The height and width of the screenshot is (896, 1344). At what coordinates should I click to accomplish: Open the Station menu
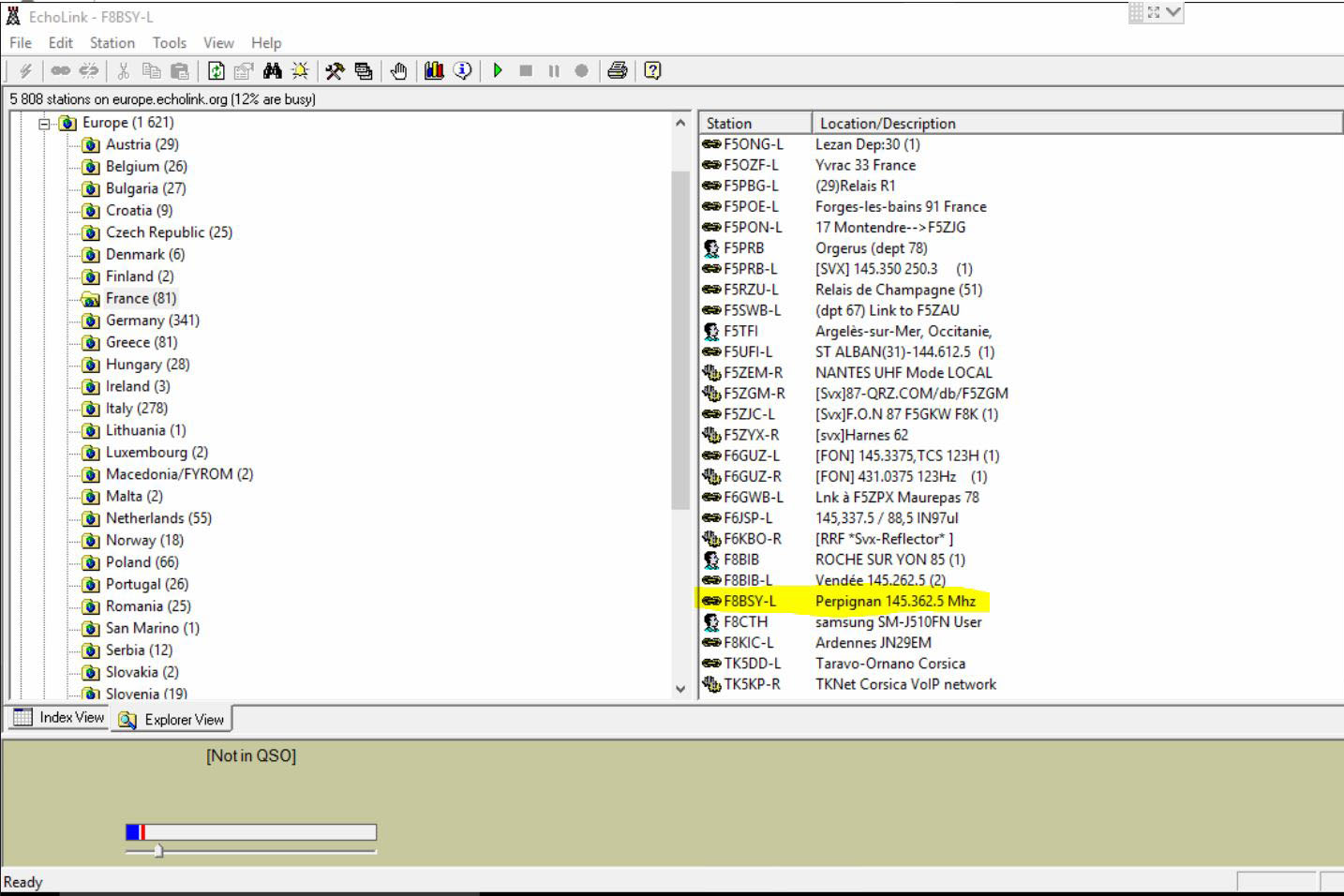pyautogui.click(x=112, y=43)
